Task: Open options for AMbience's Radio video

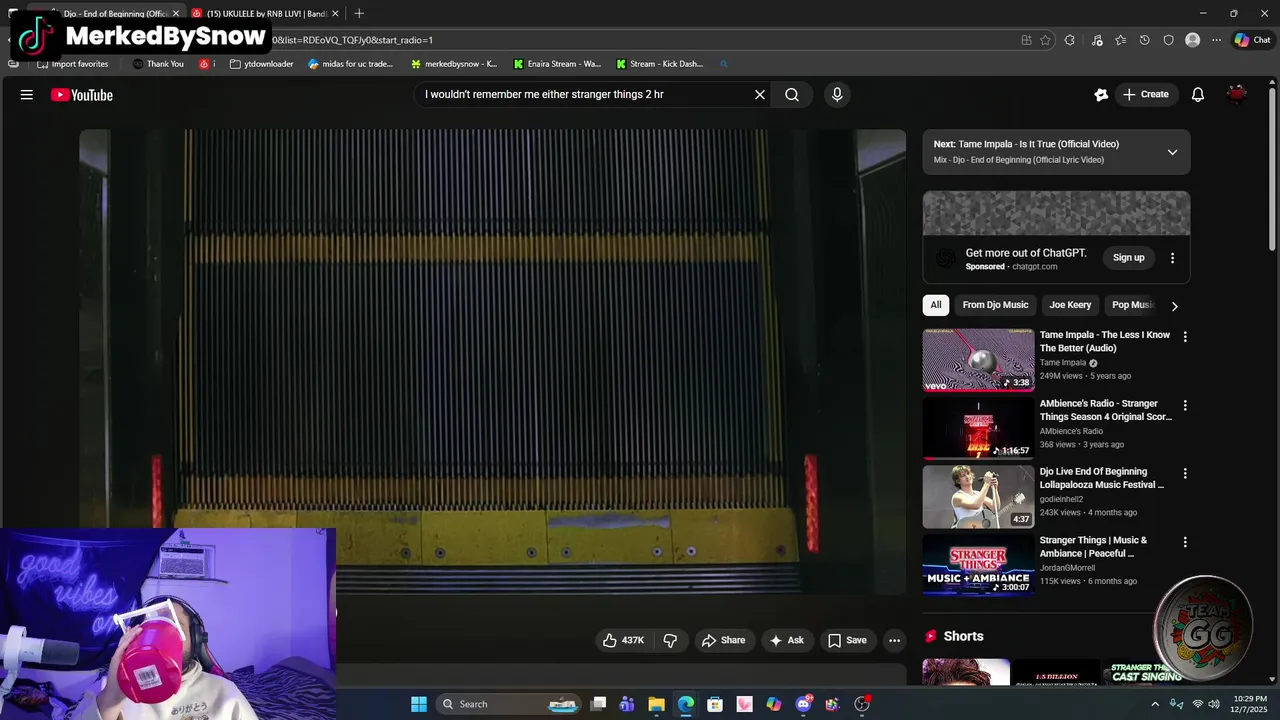Action: [1185, 406]
